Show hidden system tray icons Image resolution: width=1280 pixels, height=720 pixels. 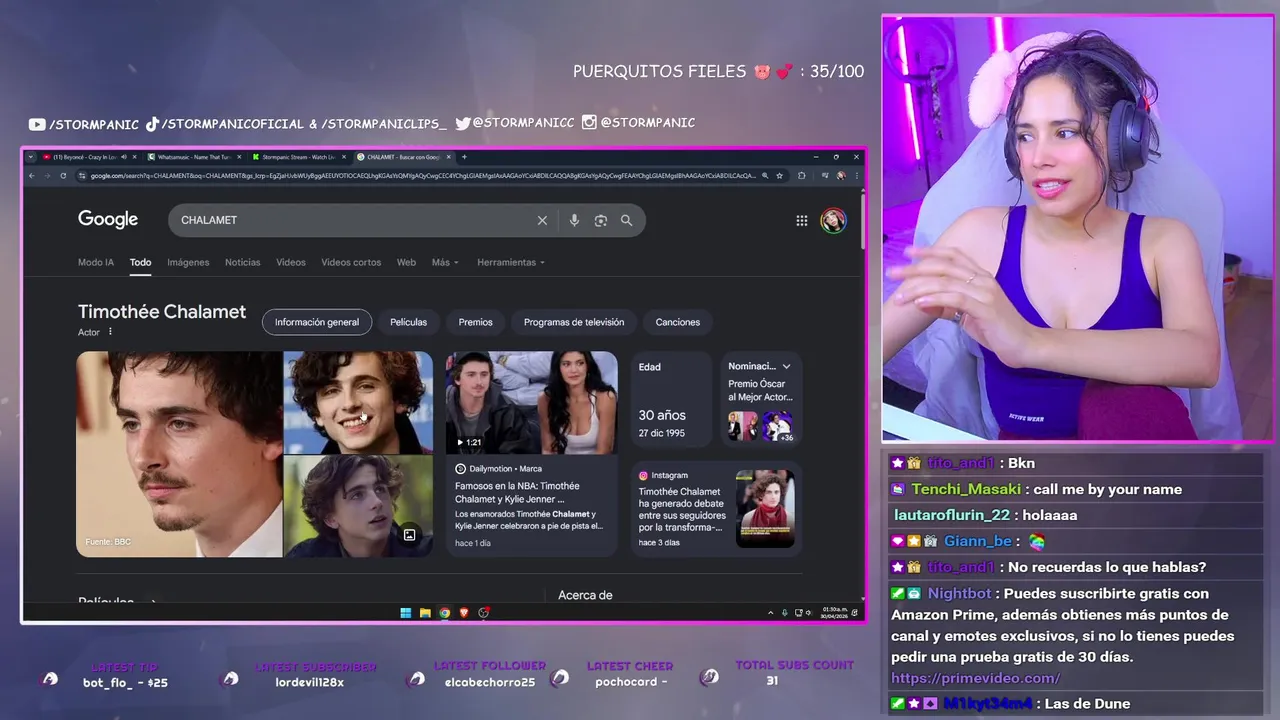pyautogui.click(x=770, y=612)
